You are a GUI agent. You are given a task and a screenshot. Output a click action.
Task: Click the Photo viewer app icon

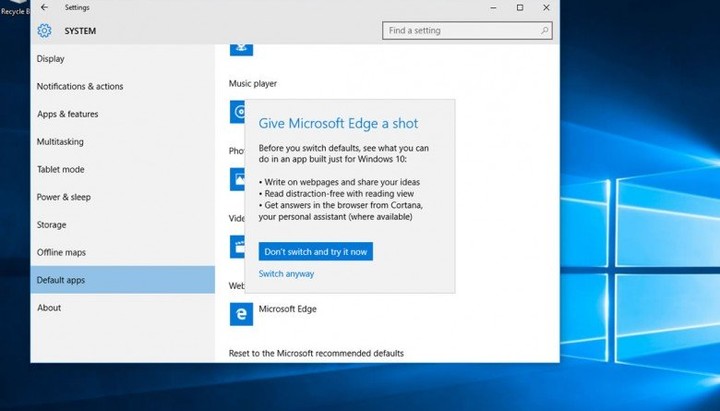point(236,179)
